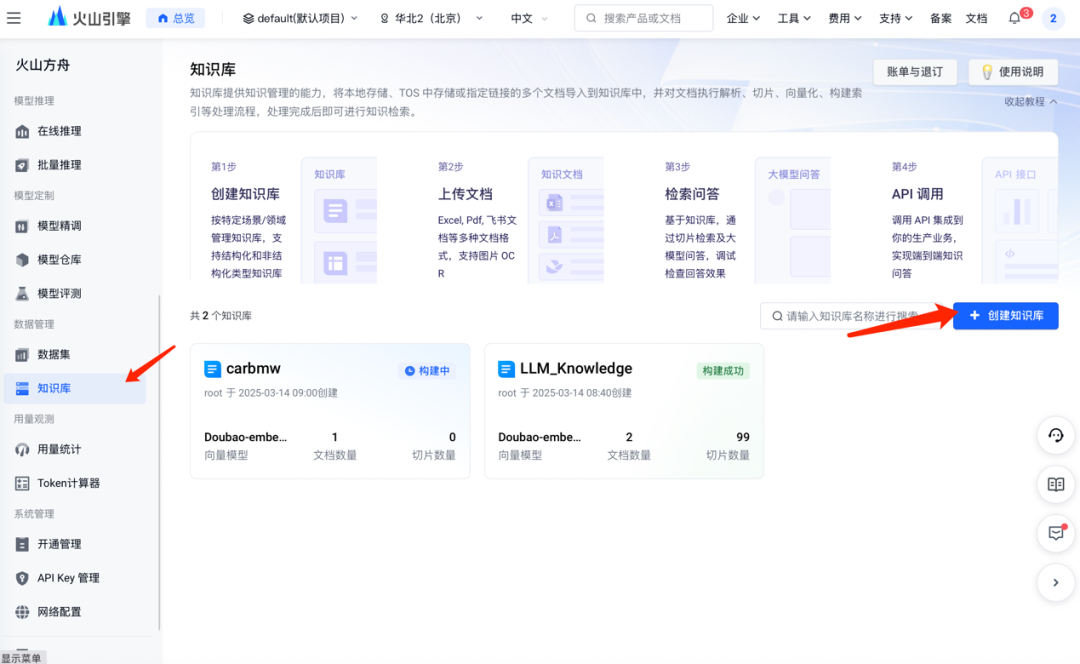Open the 费用 menu
The height and width of the screenshot is (664, 1080).
pos(845,18)
